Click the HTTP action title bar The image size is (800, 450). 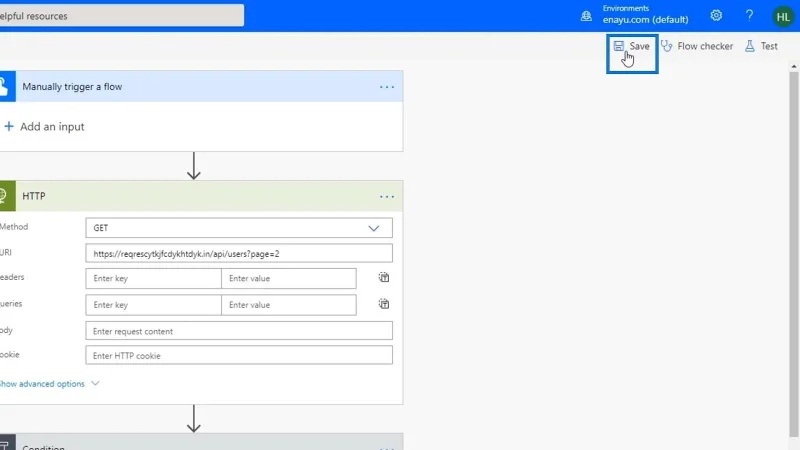point(201,196)
